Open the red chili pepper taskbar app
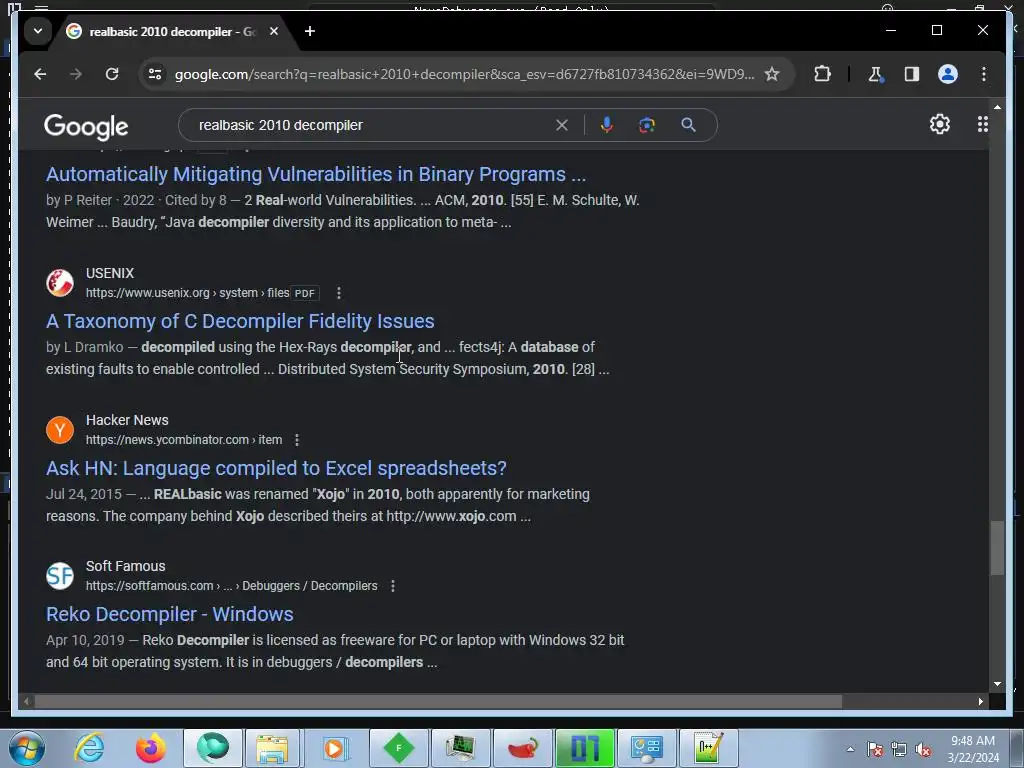Image resolution: width=1024 pixels, height=768 pixels. (523, 748)
